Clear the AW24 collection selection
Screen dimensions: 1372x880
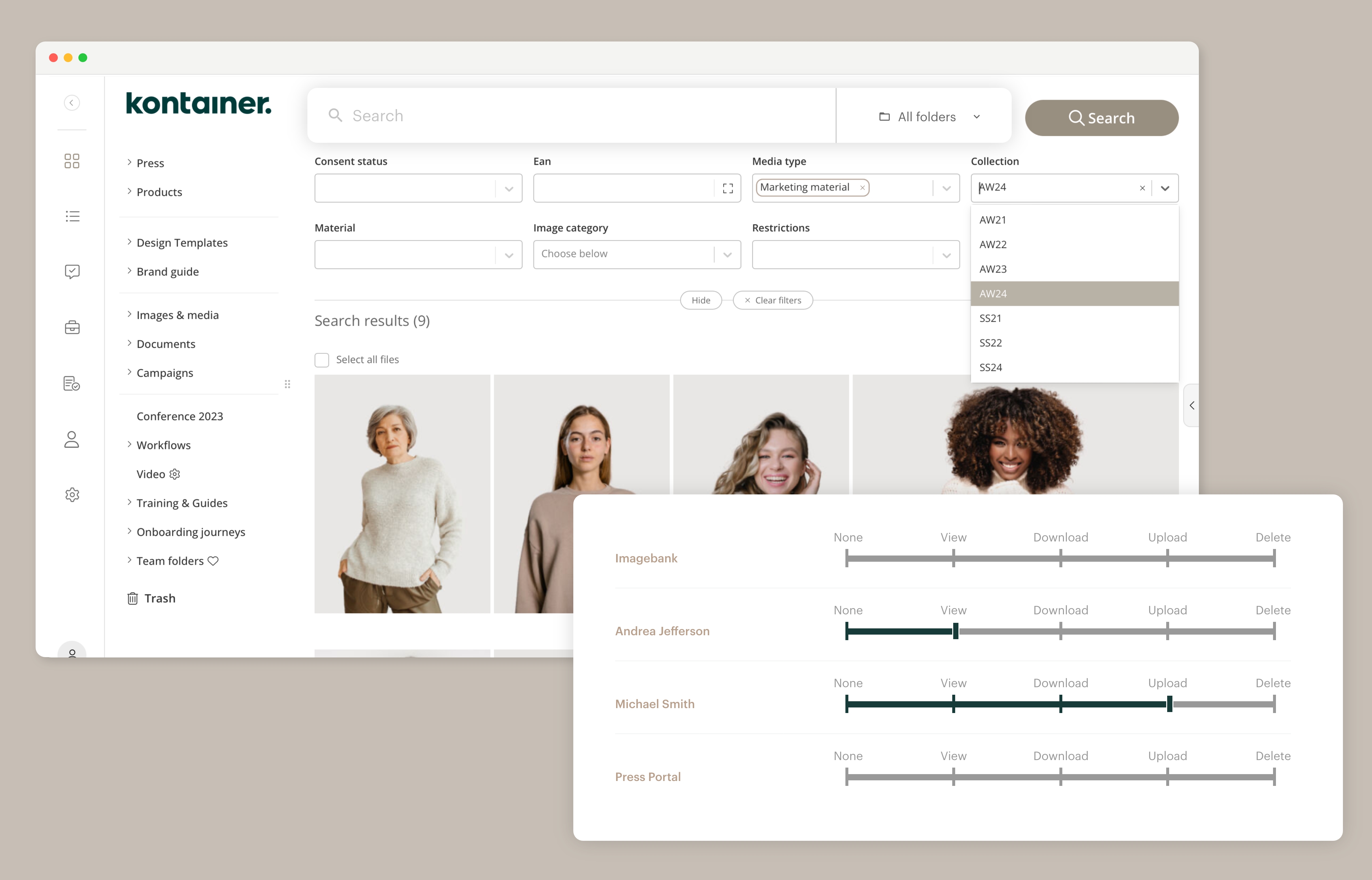point(1142,188)
